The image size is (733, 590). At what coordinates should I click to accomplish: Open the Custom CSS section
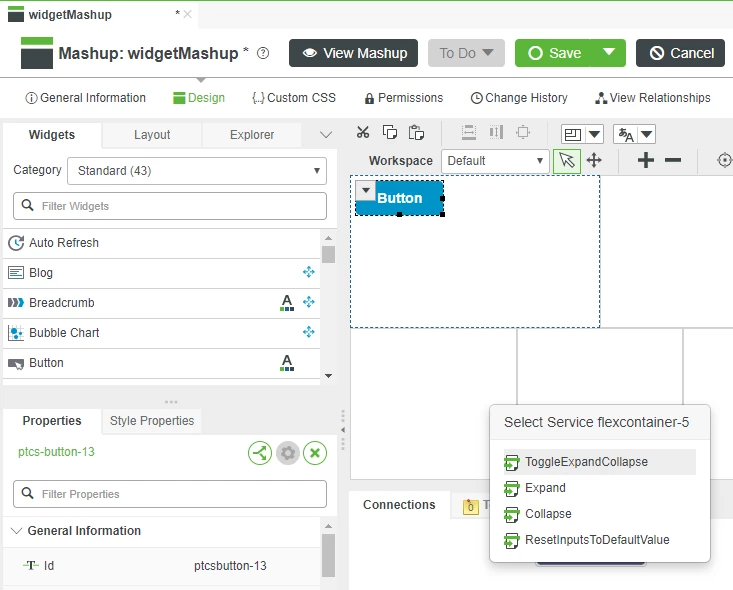[x=294, y=98]
